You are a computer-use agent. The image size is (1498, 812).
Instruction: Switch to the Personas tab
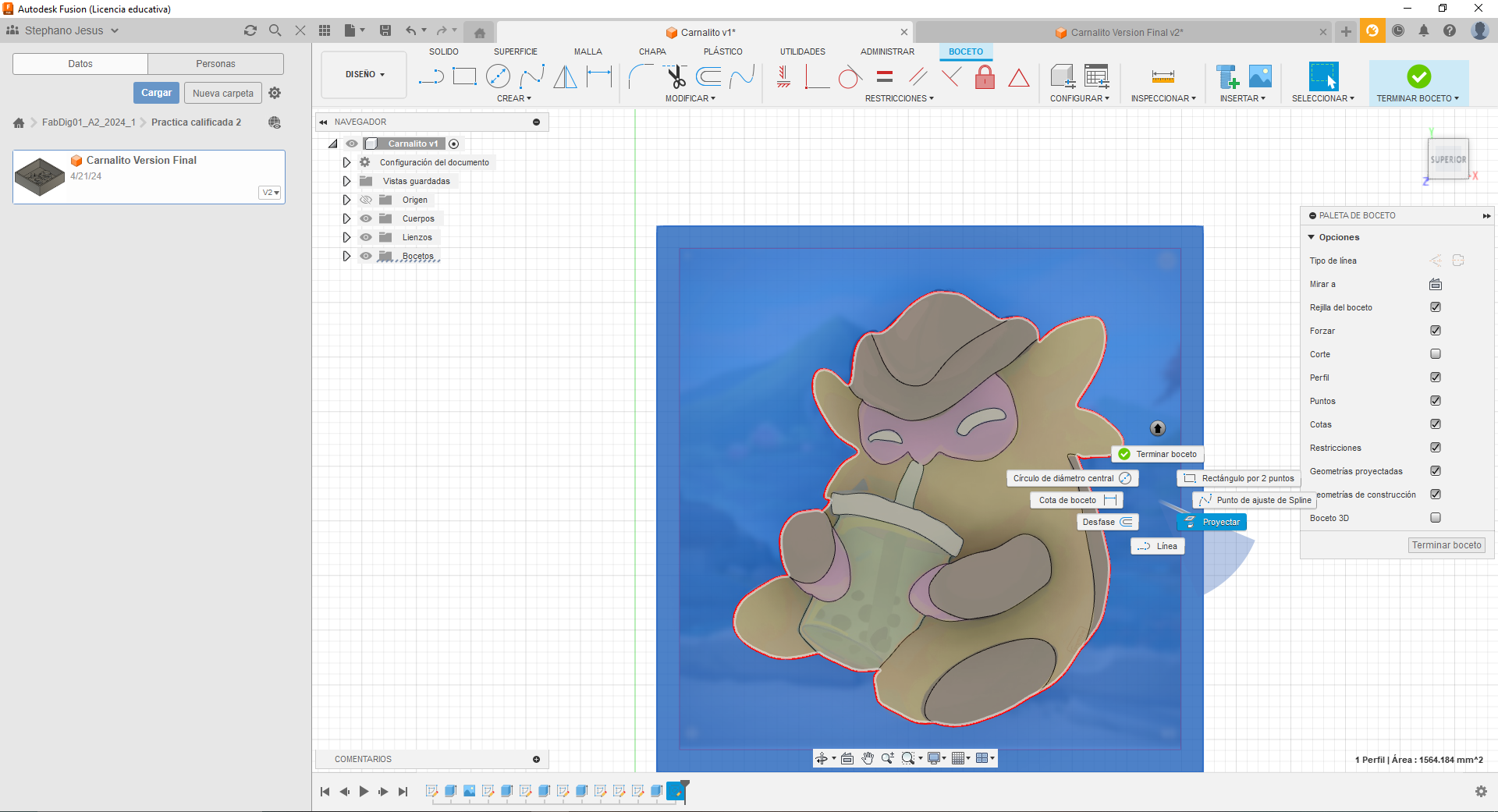click(215, 64)
